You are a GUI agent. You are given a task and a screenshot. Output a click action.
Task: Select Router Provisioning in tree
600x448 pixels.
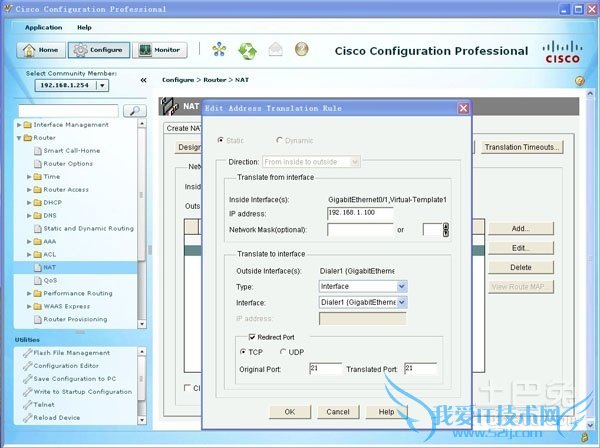pos(75,319)
